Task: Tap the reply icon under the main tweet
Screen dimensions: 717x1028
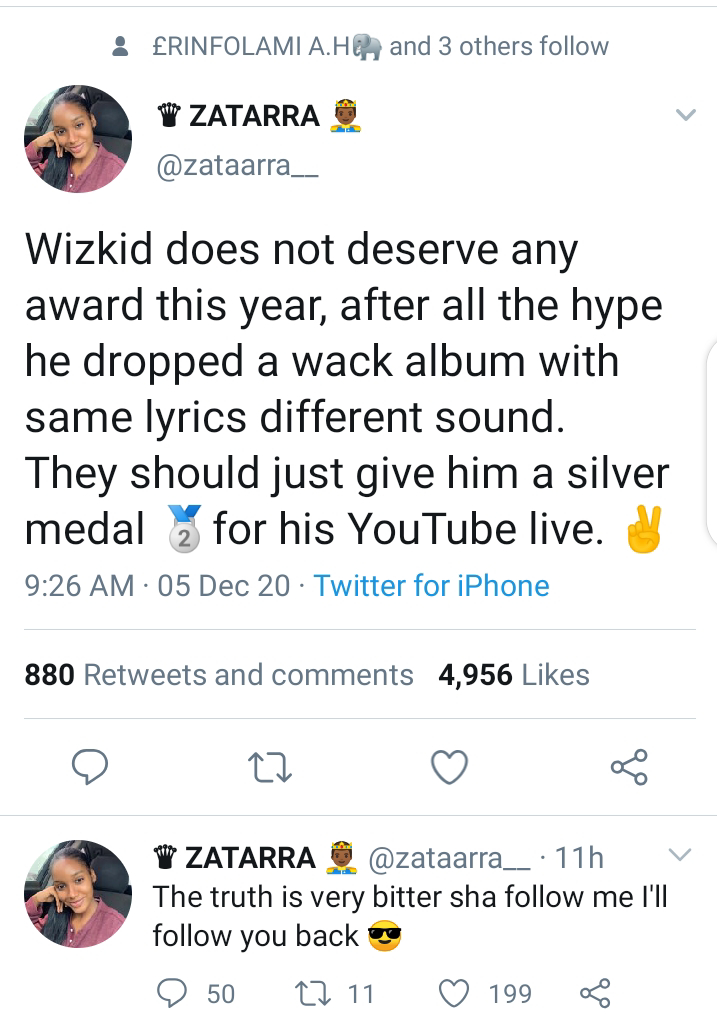Action: coord(90,767)
